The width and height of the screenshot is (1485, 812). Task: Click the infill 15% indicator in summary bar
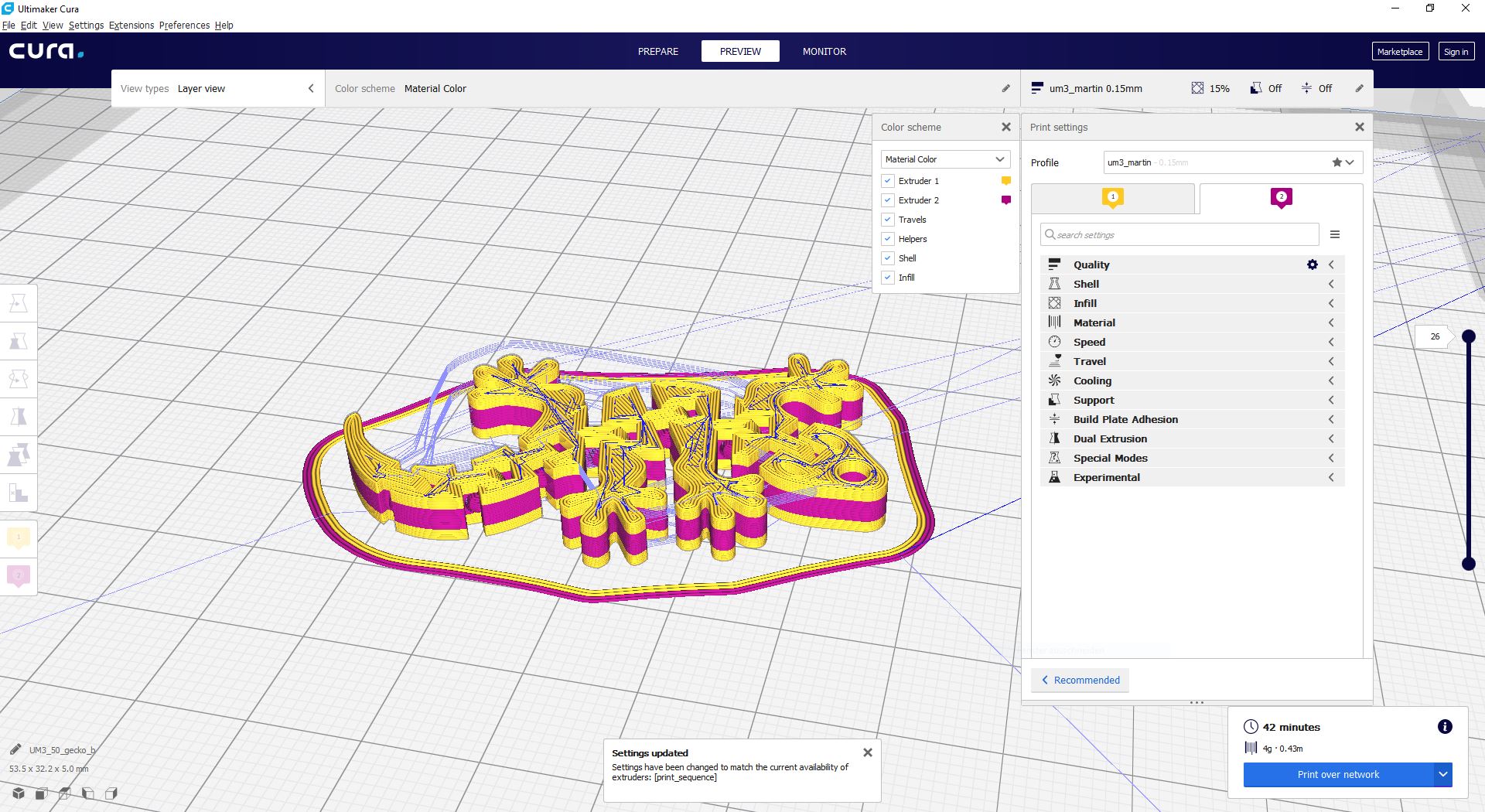pos(1210,88)
